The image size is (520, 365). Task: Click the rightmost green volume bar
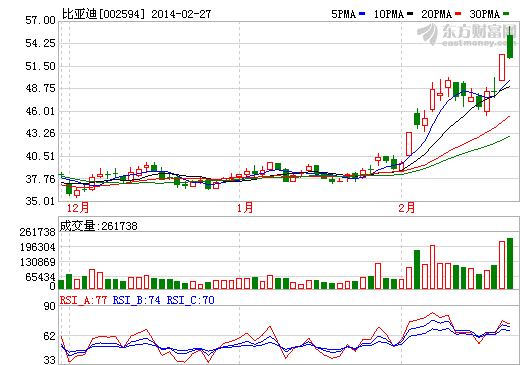(x=510, y=263)
